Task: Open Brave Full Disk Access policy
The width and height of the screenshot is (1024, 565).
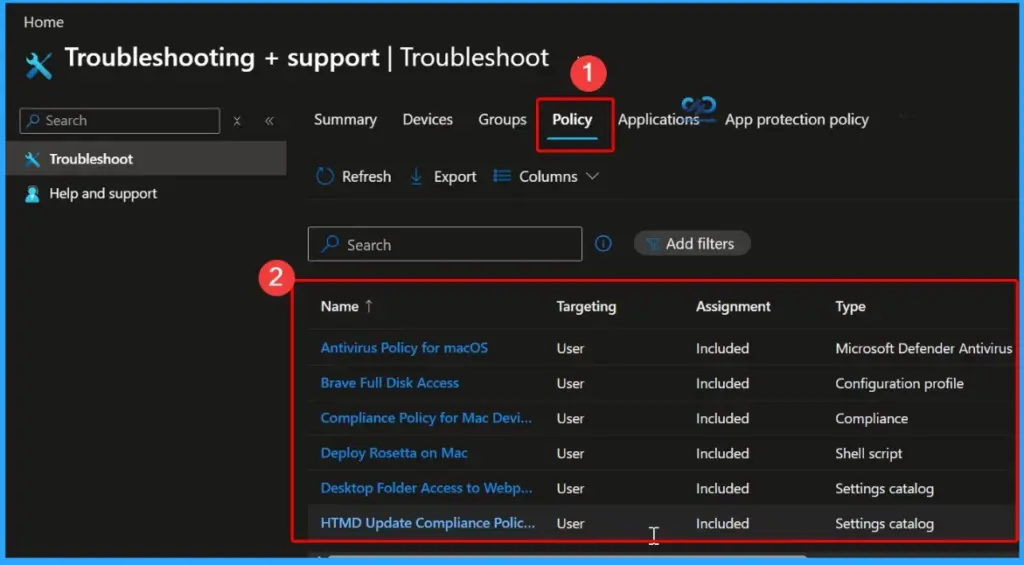Action: (x=390, y=383)
